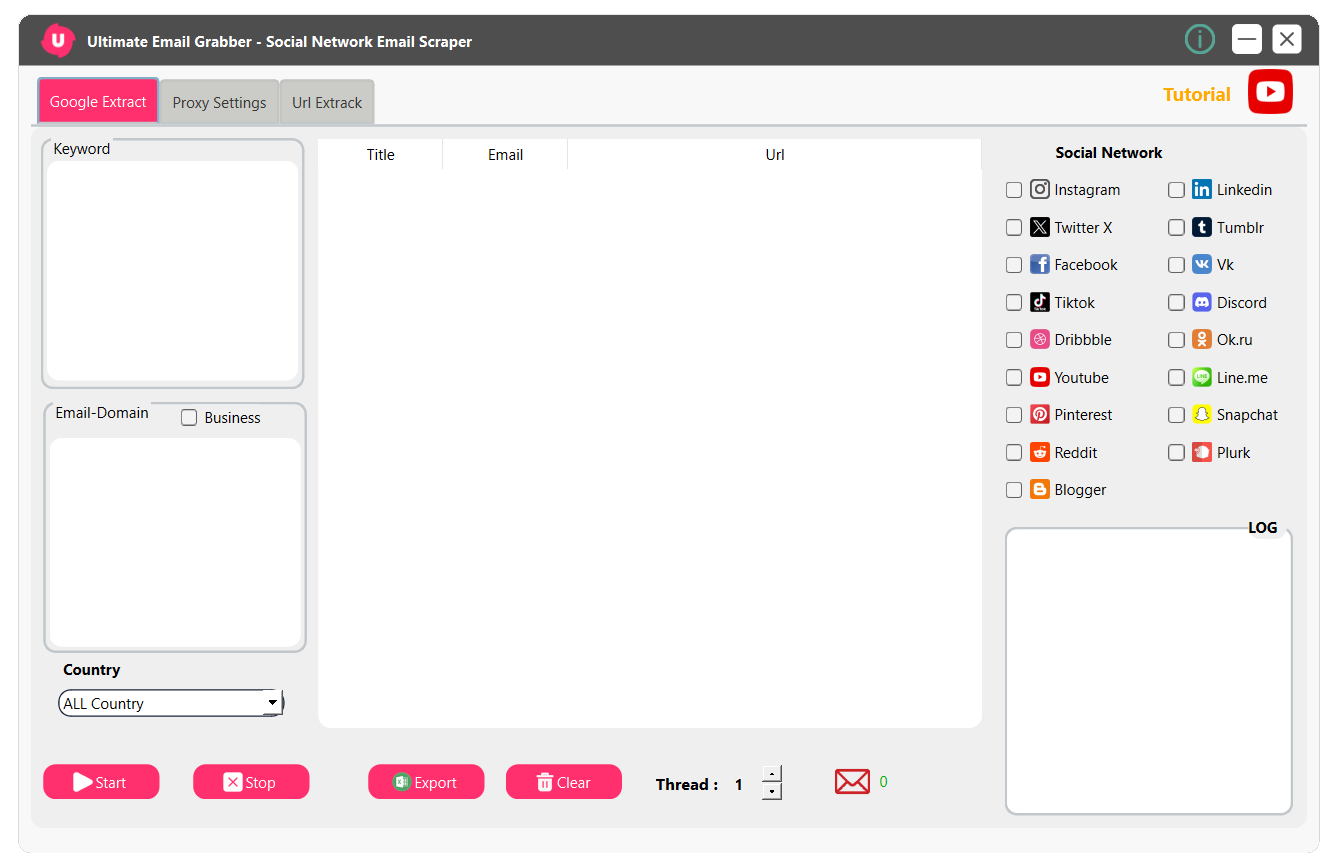The height and width of the screenshot is (865, 1337).
Task: Click inside the Email-Domain text box
Action: point(175,542)
